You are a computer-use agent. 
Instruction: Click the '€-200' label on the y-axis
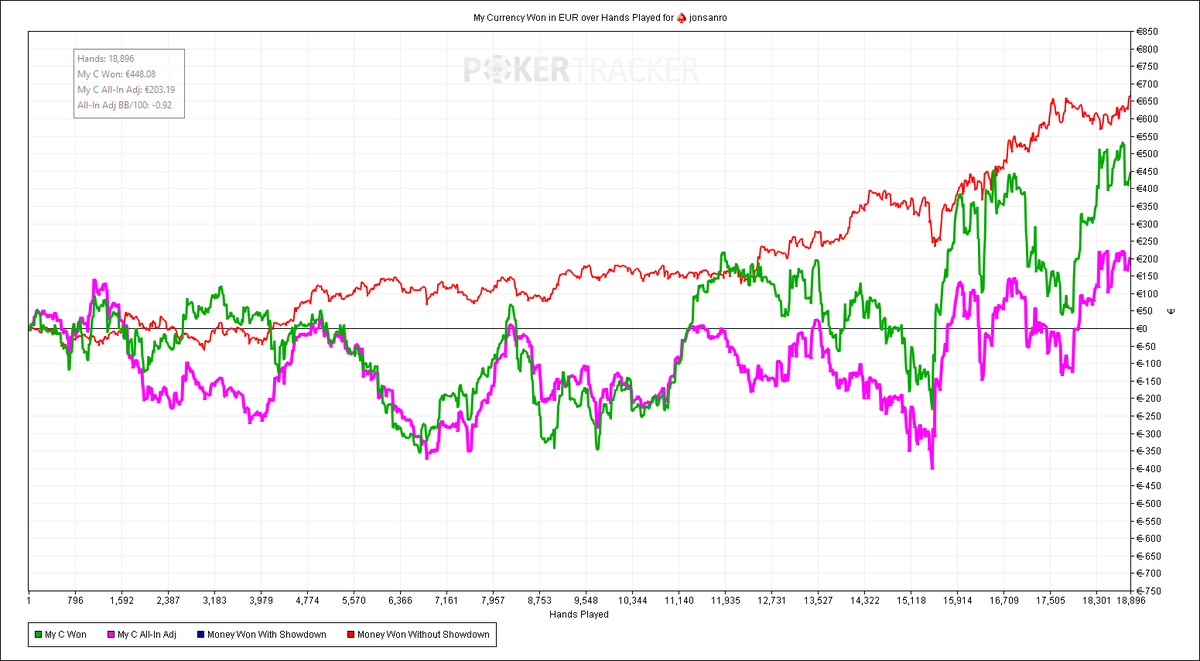point(1150,399)
